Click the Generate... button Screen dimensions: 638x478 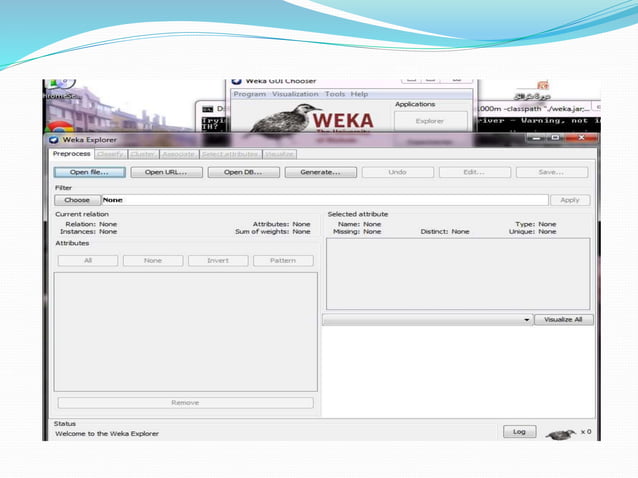pos(321,172)
